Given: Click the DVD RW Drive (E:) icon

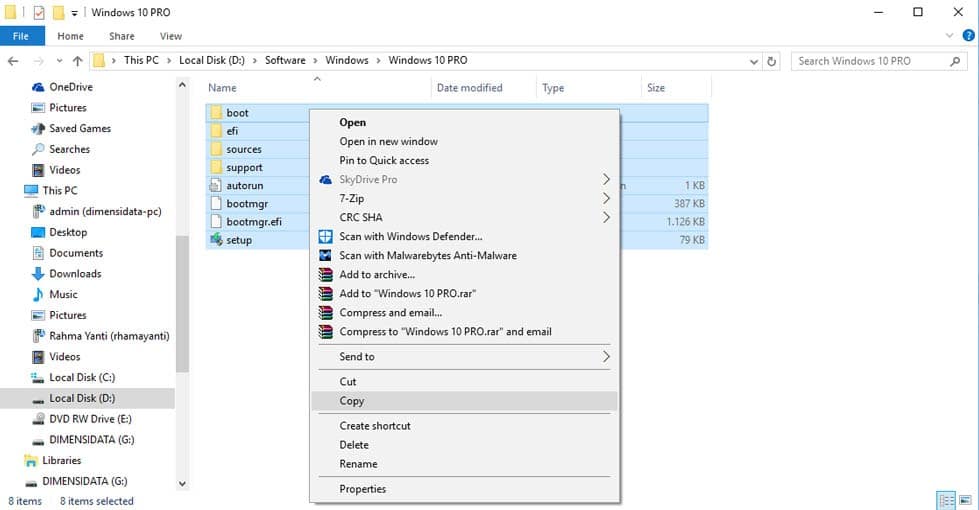Looking at the screenshot, I should coord(38,419).
